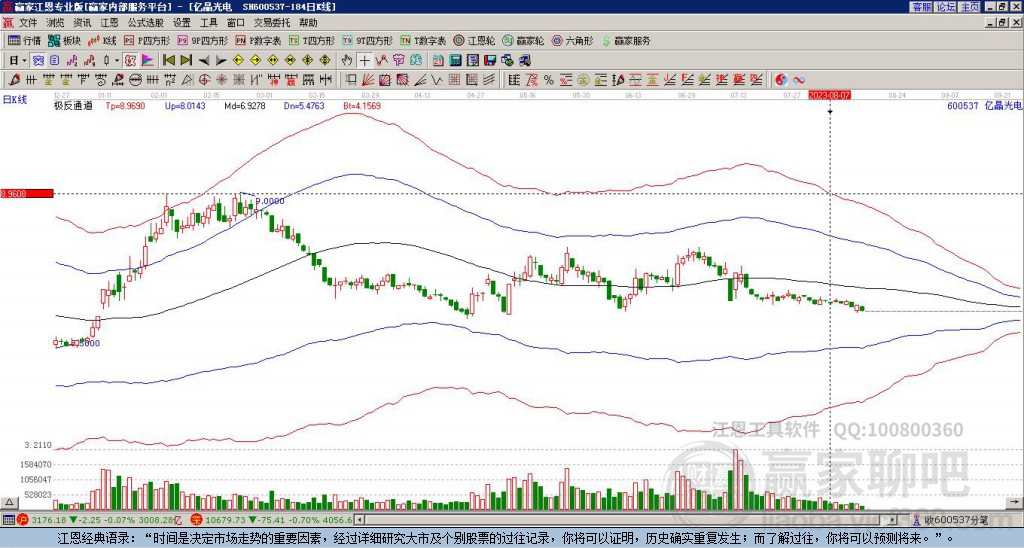Click the red crosshair target icon
The image size is (1024, 548).
204,80
